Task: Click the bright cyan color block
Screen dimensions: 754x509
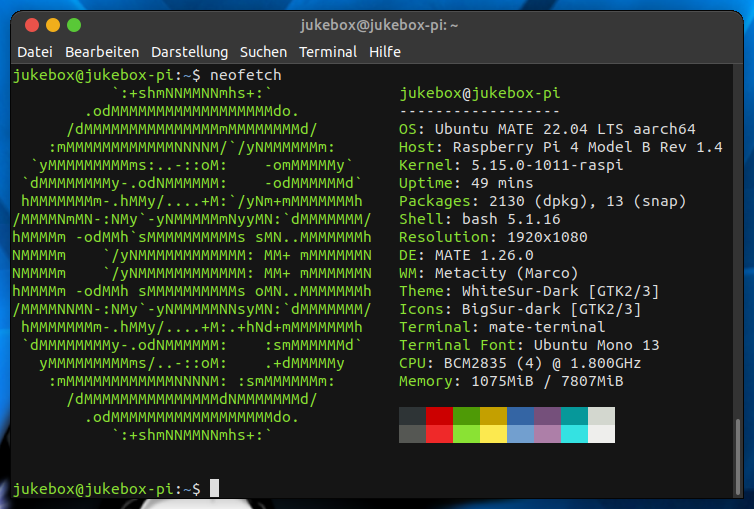Action: pyautogui.click(x=574, y=434)
